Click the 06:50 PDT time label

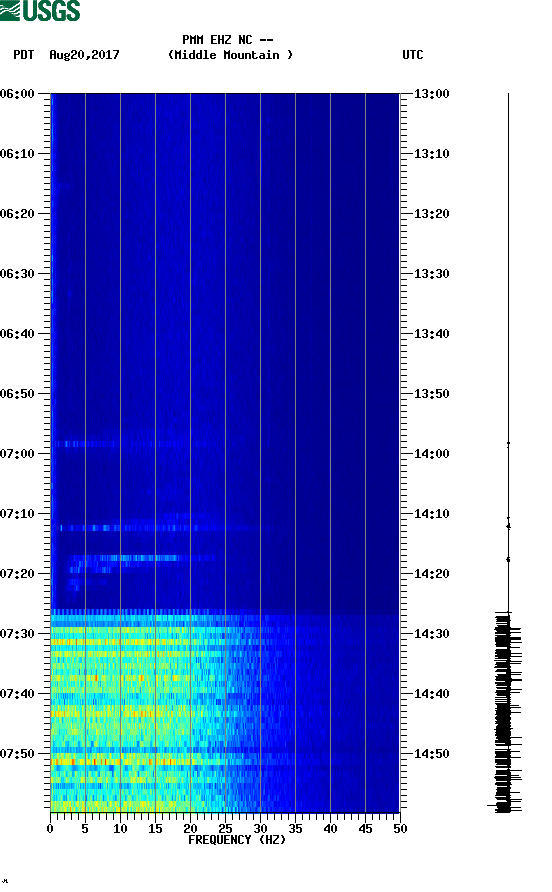[x=18, y=394]
